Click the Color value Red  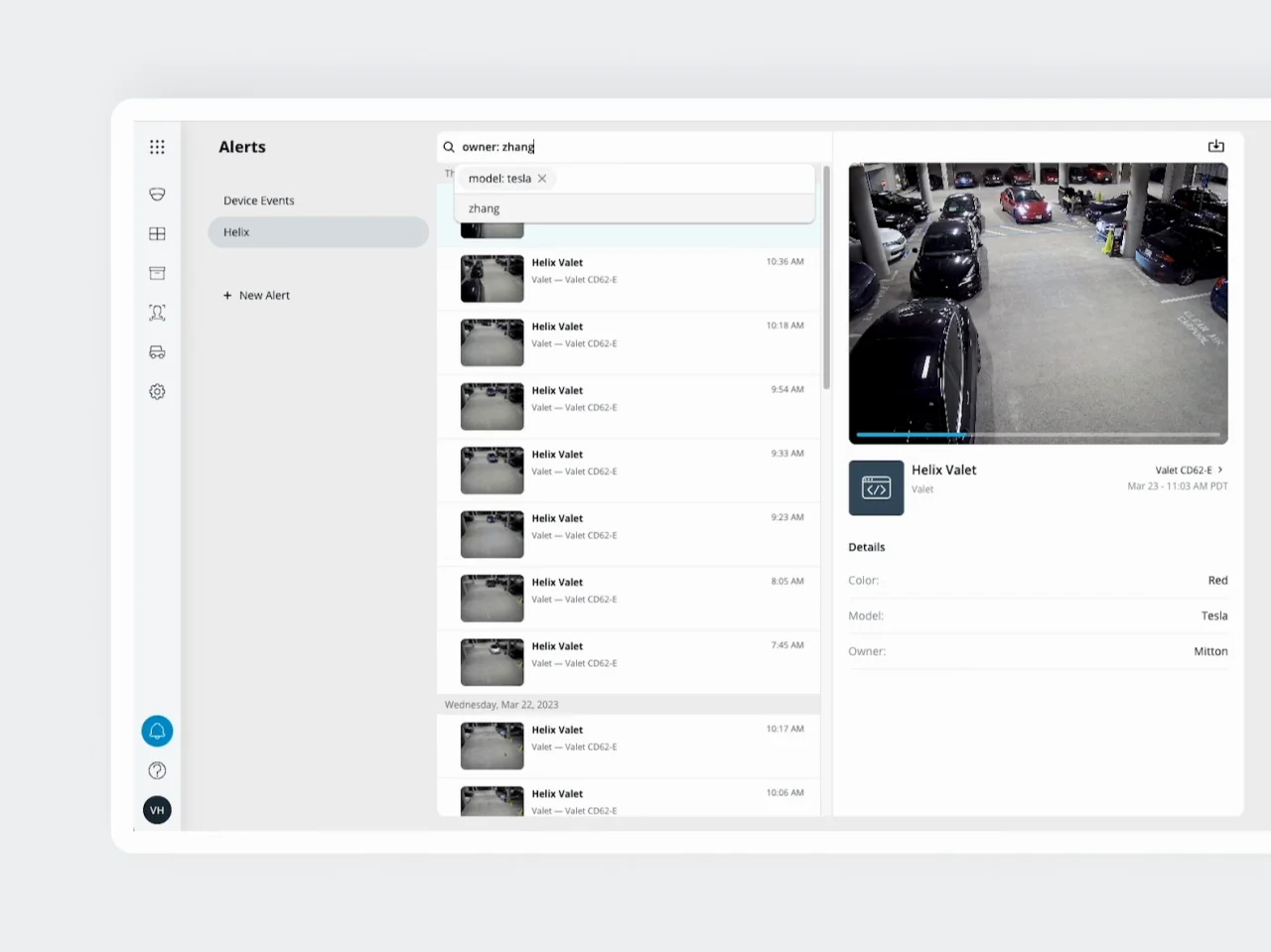1217,581
